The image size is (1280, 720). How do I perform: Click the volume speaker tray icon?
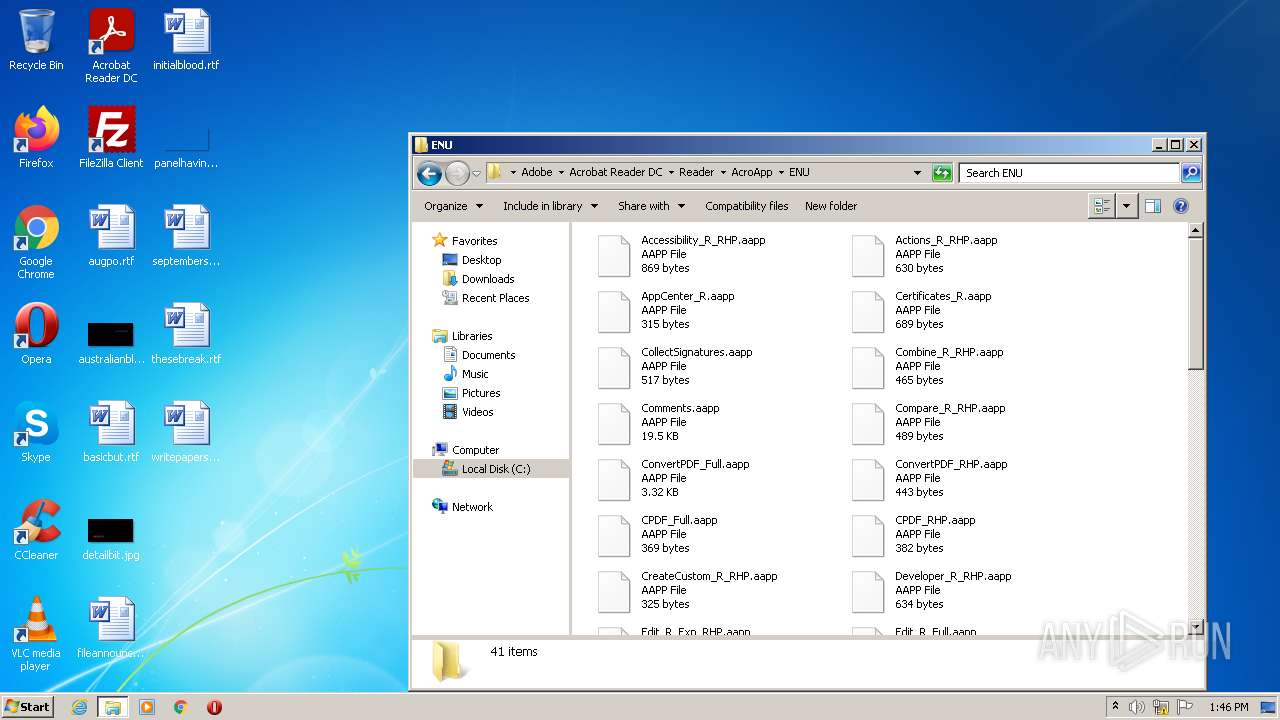coord(1137,707)
